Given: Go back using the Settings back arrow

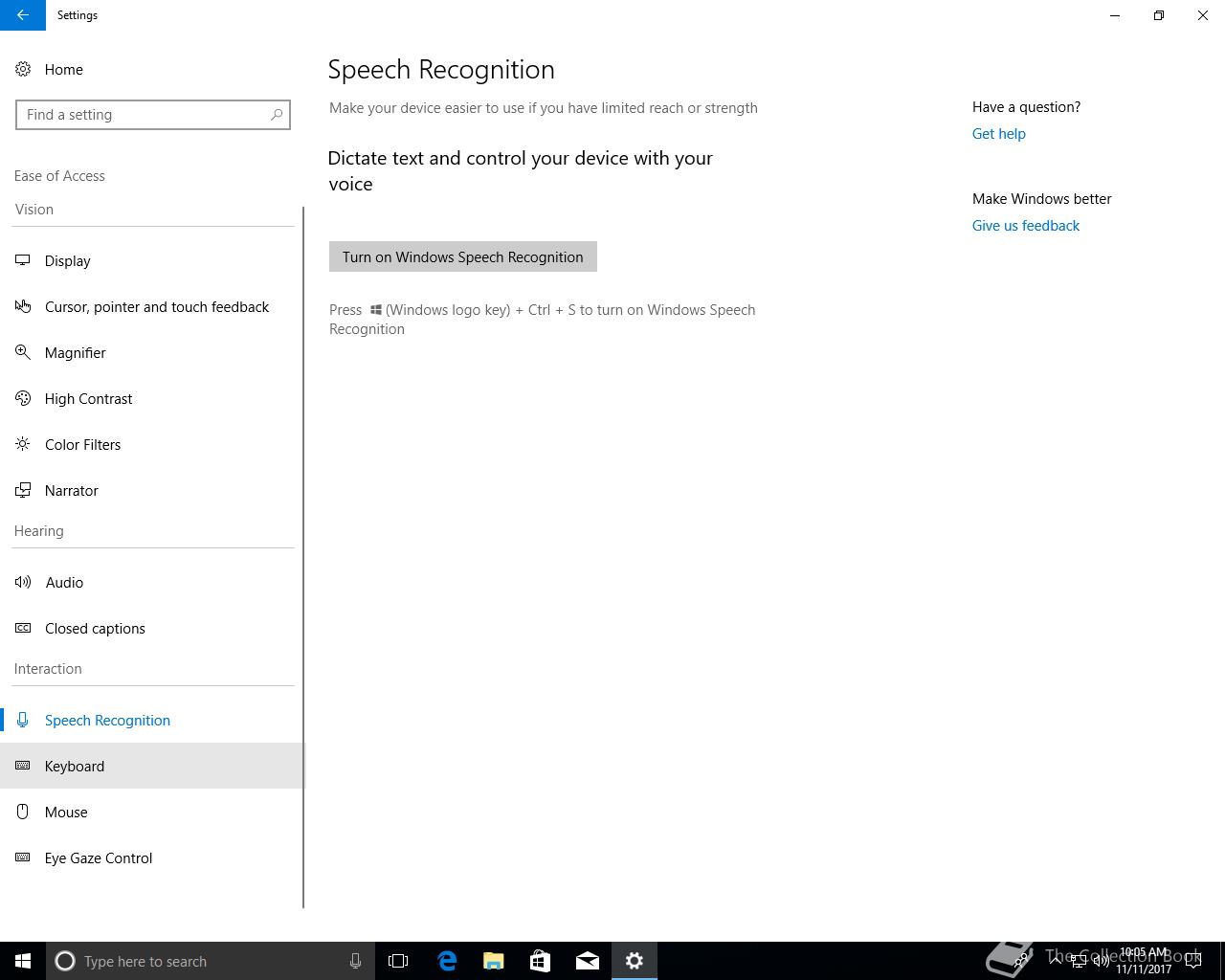Looking at the screenshot, I should (23, 15).
